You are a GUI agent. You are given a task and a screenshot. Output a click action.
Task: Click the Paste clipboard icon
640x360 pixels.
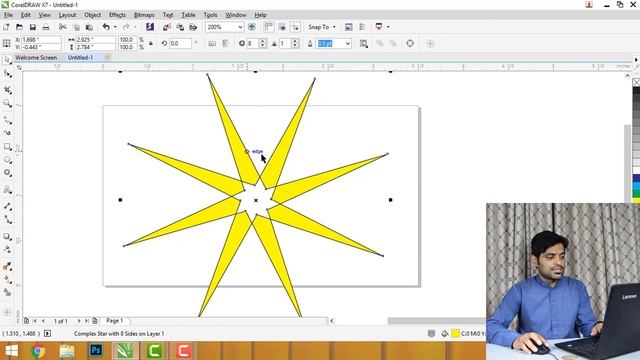point(89,27)
